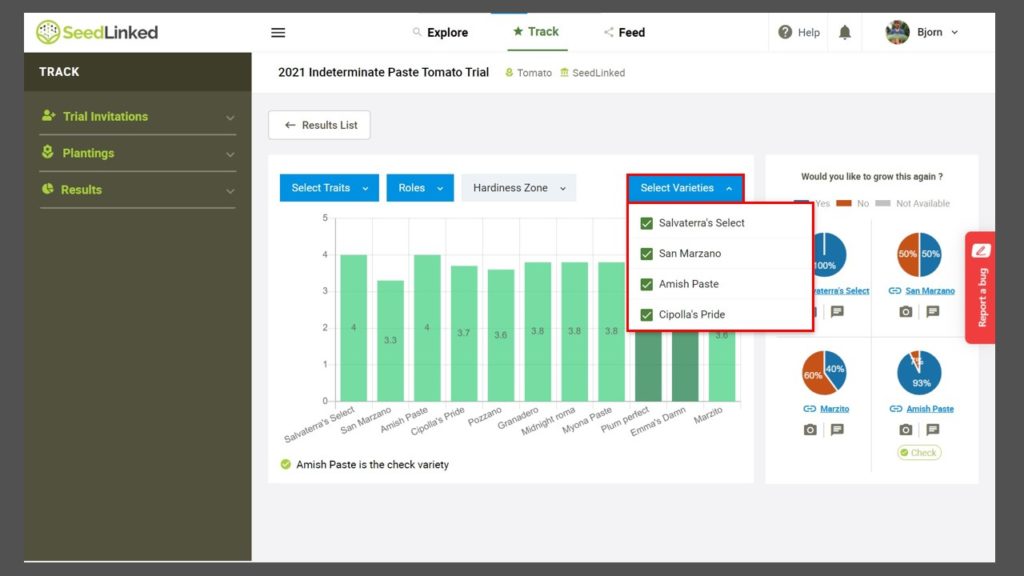Click the green check variety icon
1024x576 pixels.
[285, 464]
